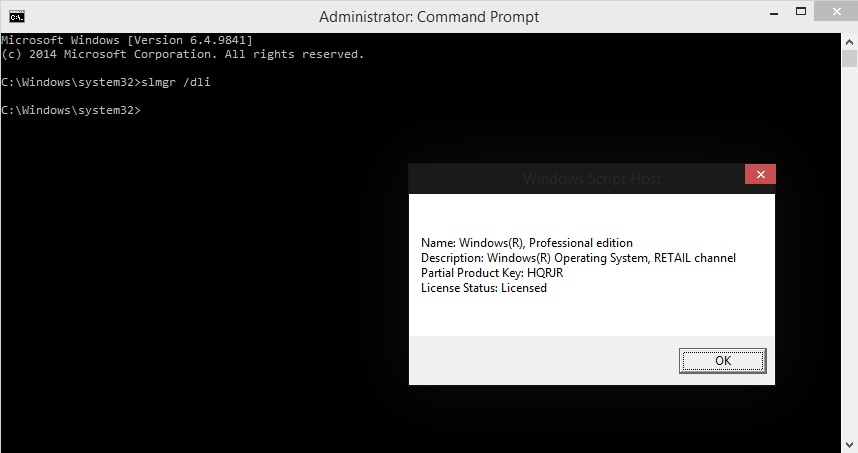858x453 pixels.
Task: Click the vertical scrollbar thumb
Action: point(849,59)
